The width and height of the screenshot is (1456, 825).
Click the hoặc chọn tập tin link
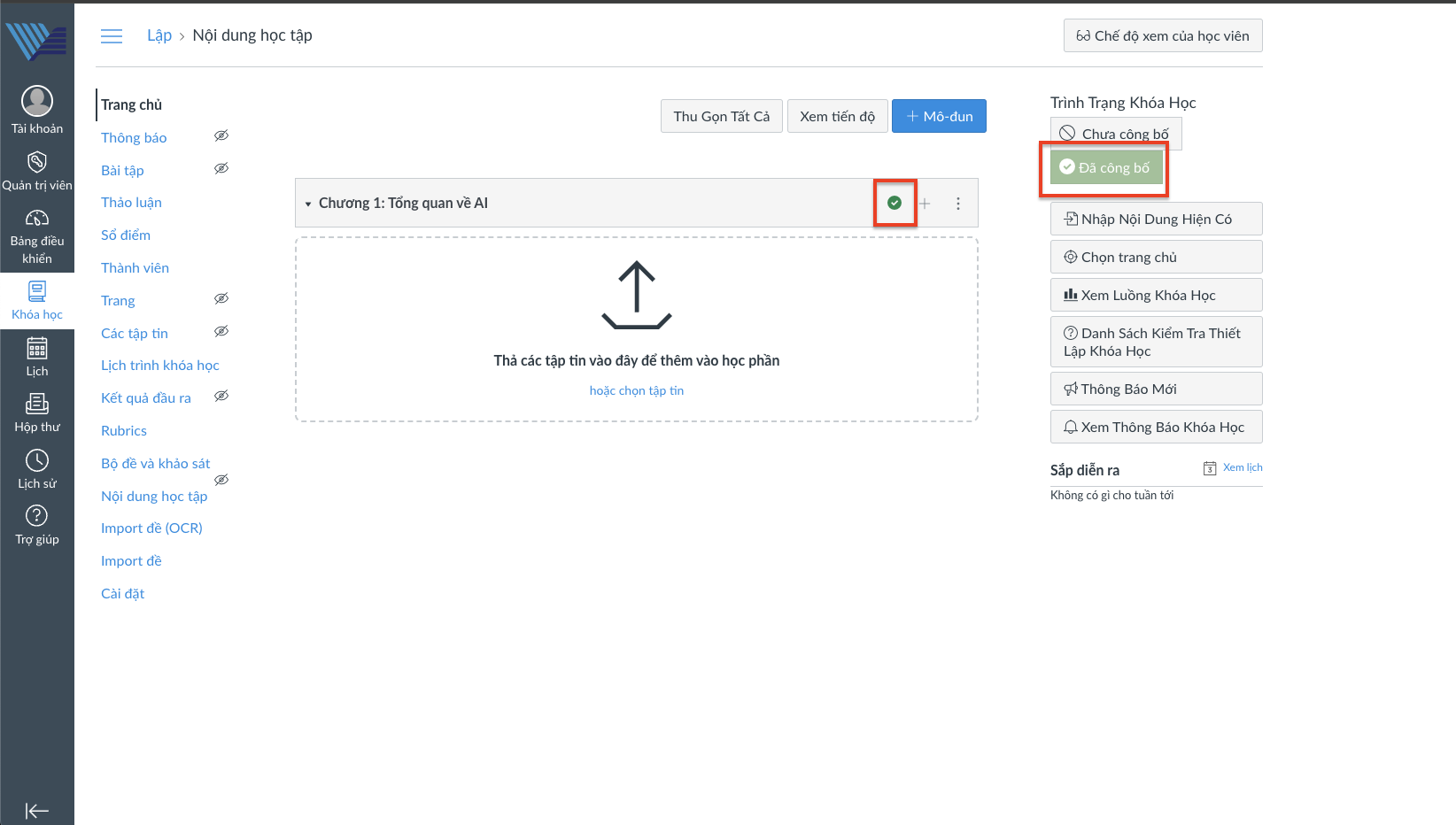tap(637, 390)
